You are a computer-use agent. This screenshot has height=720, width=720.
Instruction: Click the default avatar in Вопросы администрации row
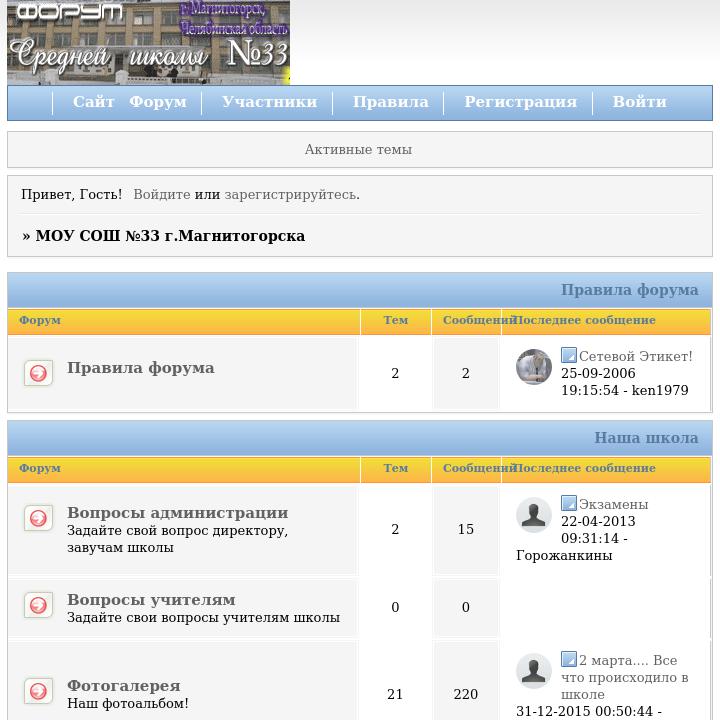point(534,515)
